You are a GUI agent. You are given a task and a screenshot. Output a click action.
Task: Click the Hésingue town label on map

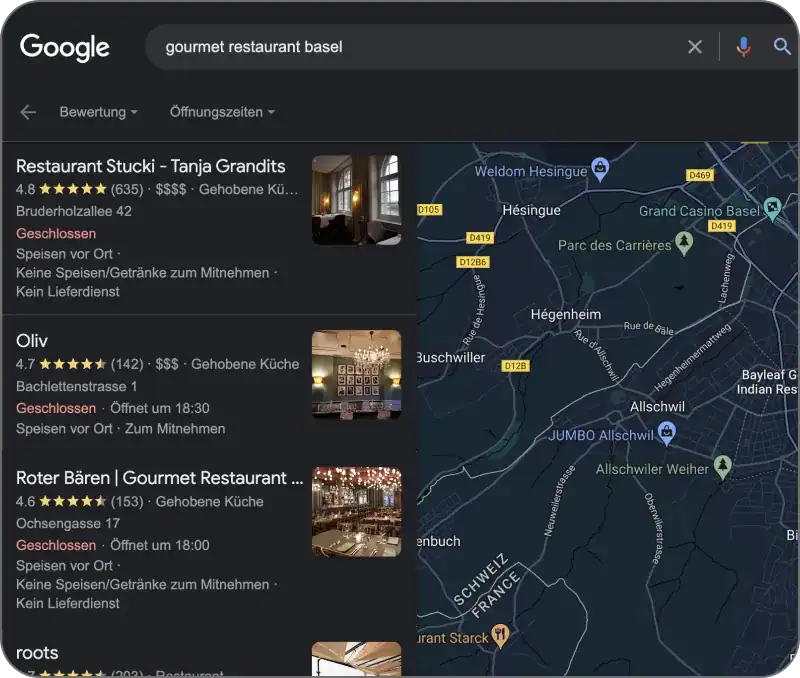531,210
